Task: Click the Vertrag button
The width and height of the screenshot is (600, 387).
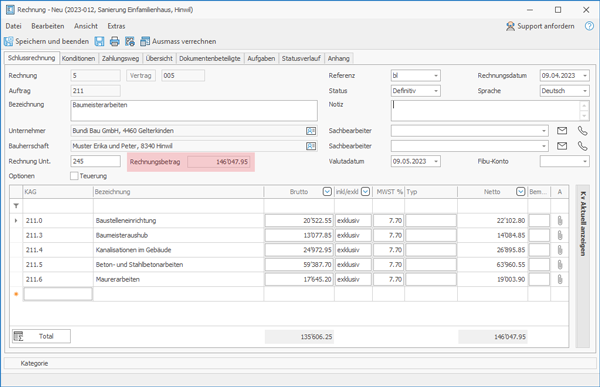Action: [140, 76]
